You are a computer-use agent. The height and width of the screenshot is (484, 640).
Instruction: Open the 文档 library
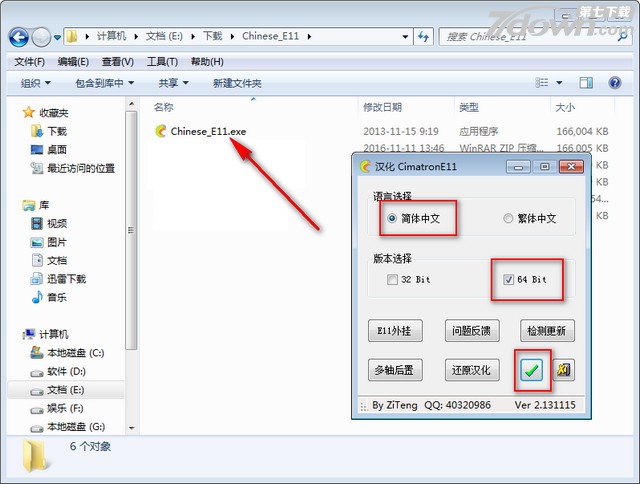tap(49, 260)
